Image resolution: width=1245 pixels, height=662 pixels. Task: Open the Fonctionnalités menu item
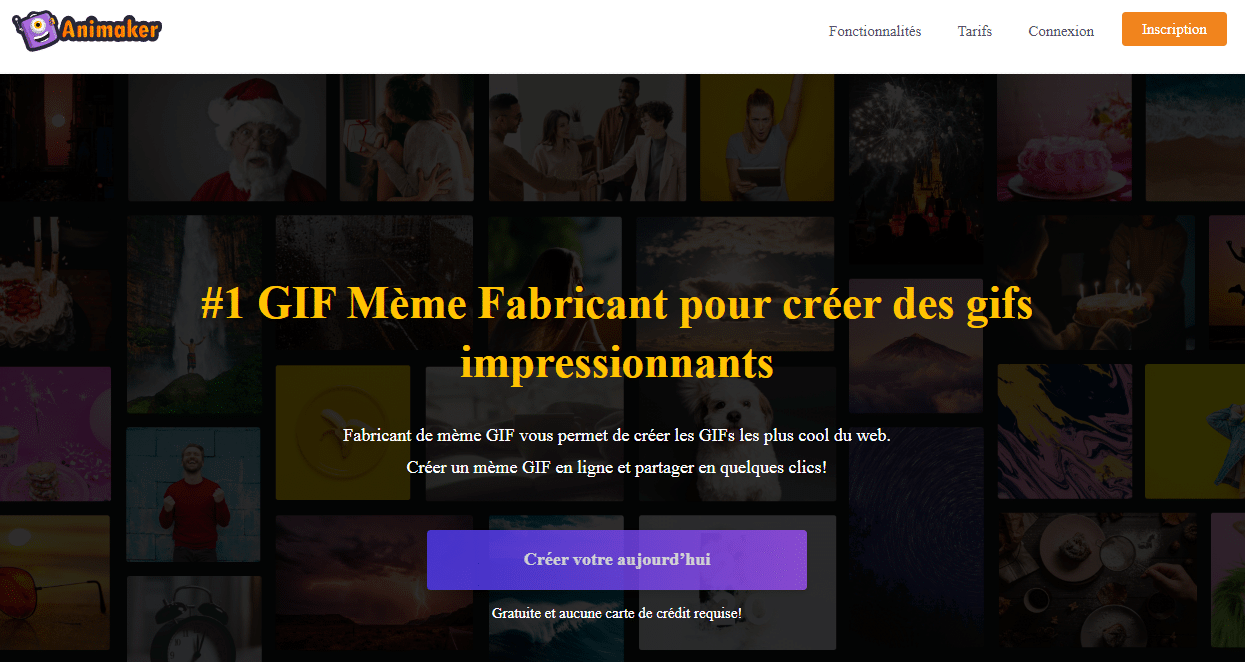pyautogui.click(x=874, y=31)
